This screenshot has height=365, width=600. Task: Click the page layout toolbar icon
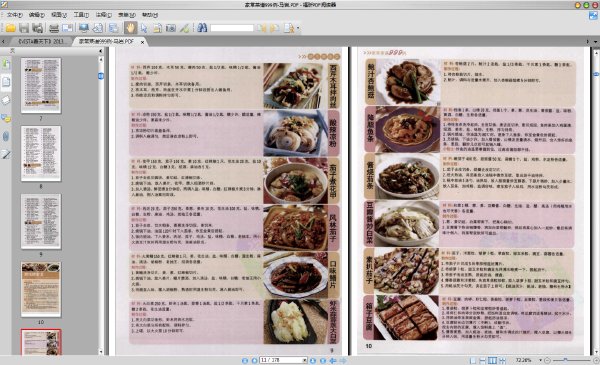click(x=114, y=28)
